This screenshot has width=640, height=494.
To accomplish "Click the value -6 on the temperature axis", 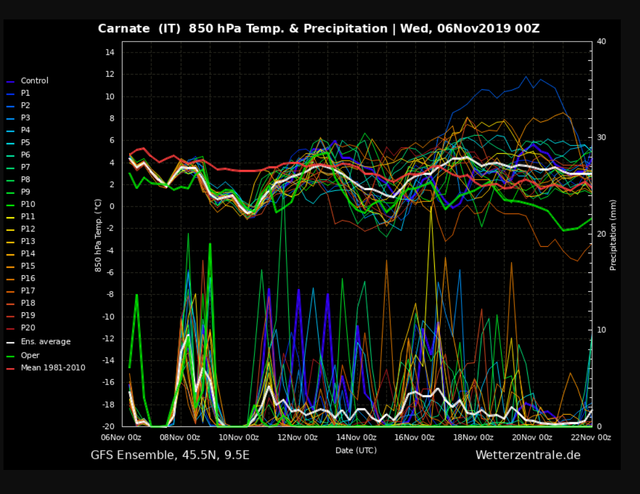I will coord(111,273).
